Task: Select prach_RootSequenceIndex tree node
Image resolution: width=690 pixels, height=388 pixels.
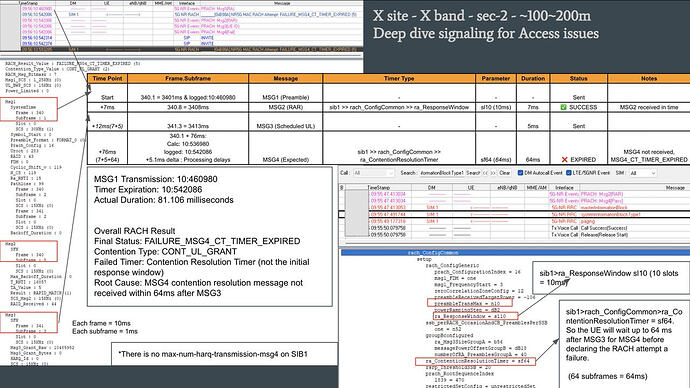Action: click(459, 373)
